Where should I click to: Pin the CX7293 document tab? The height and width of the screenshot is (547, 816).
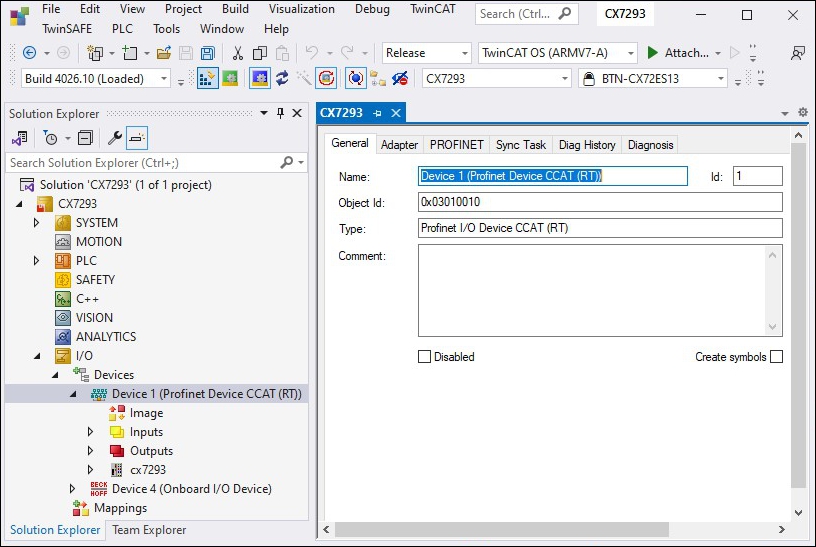tap(377, 113)
